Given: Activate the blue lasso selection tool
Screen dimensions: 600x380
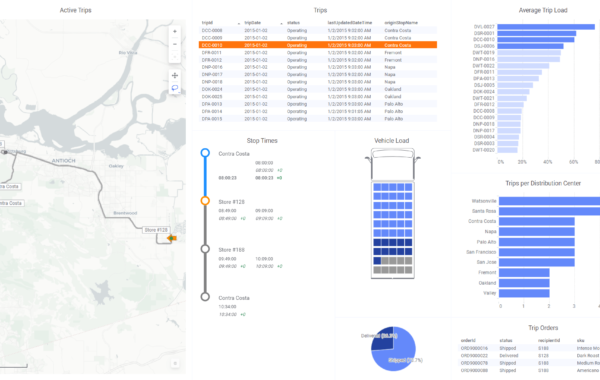Looking at the screenshot, I should point(175,88).
